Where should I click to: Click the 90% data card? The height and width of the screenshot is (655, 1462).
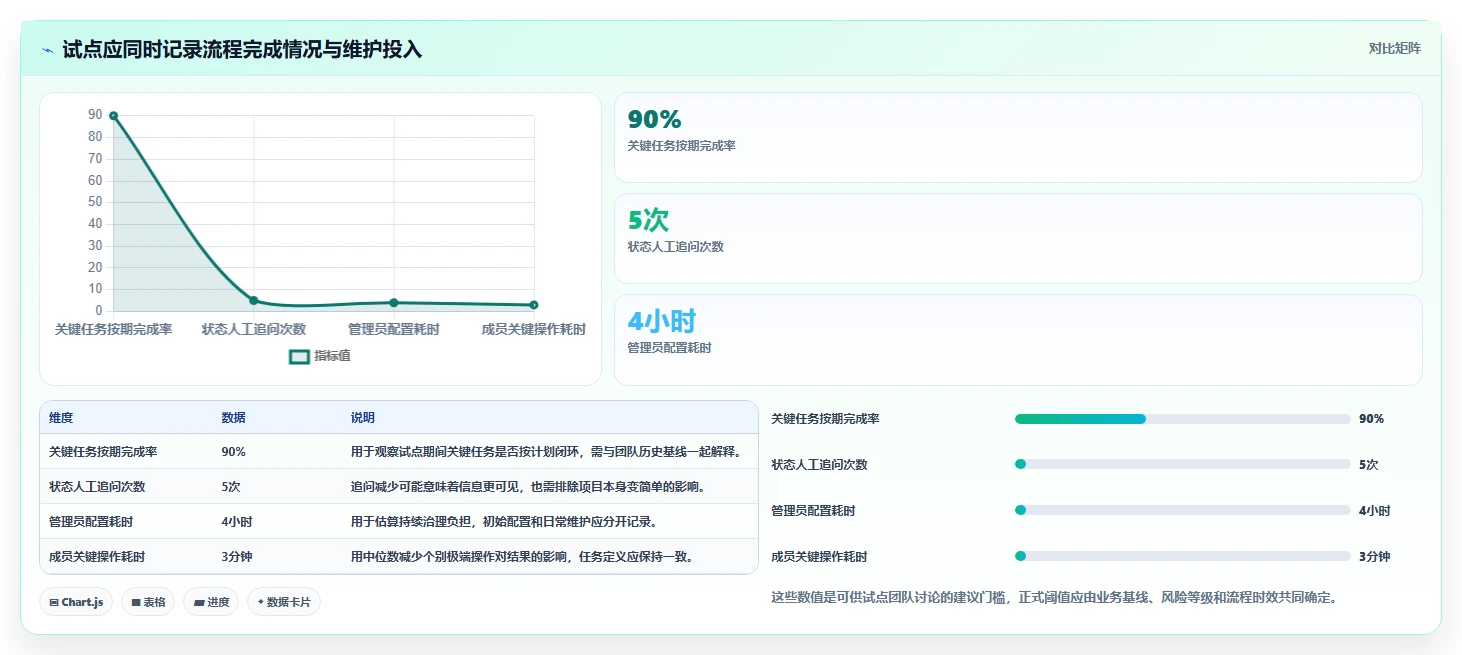coord(1018,137)
